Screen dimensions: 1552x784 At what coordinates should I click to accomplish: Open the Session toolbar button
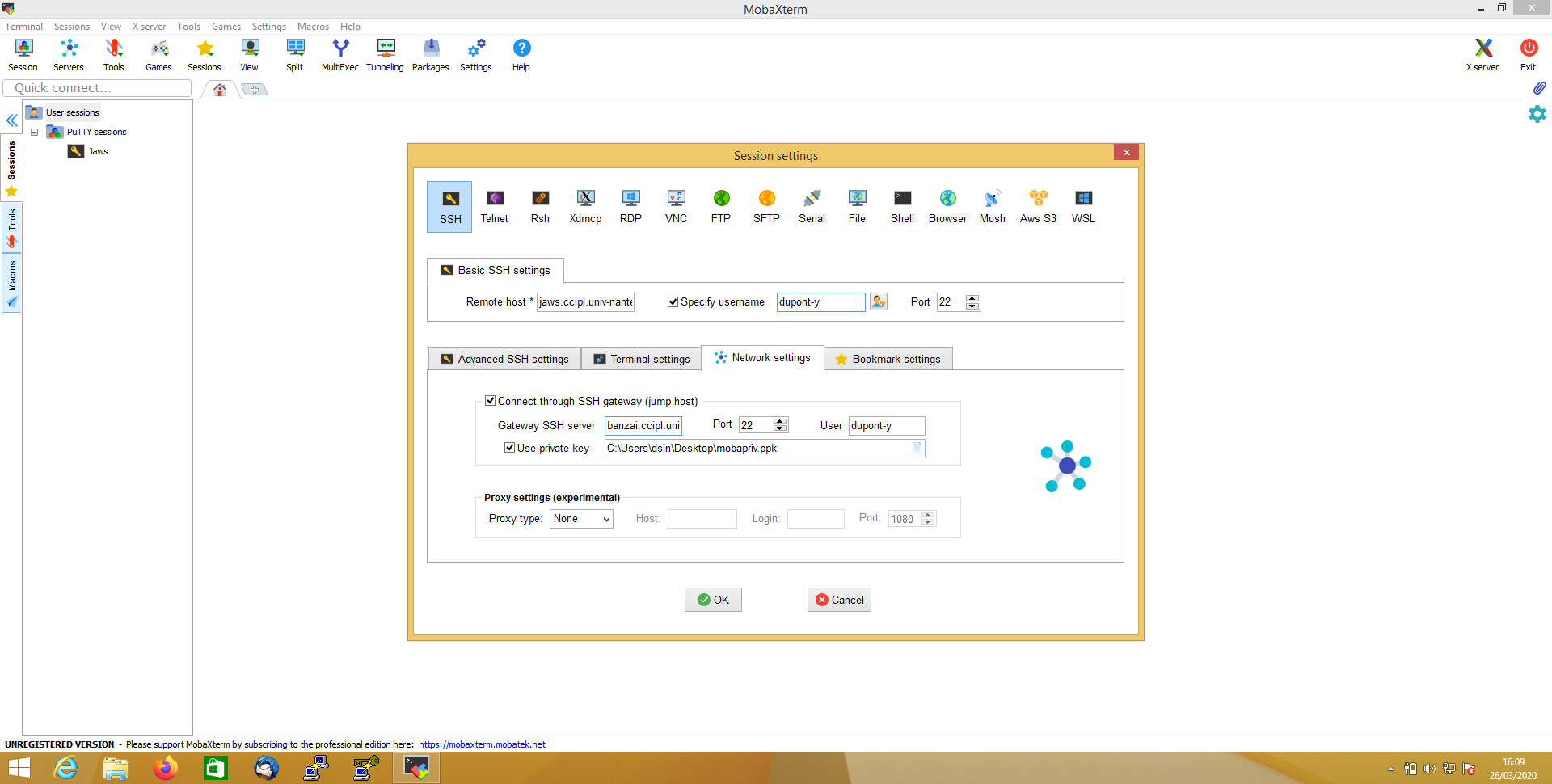23,55
